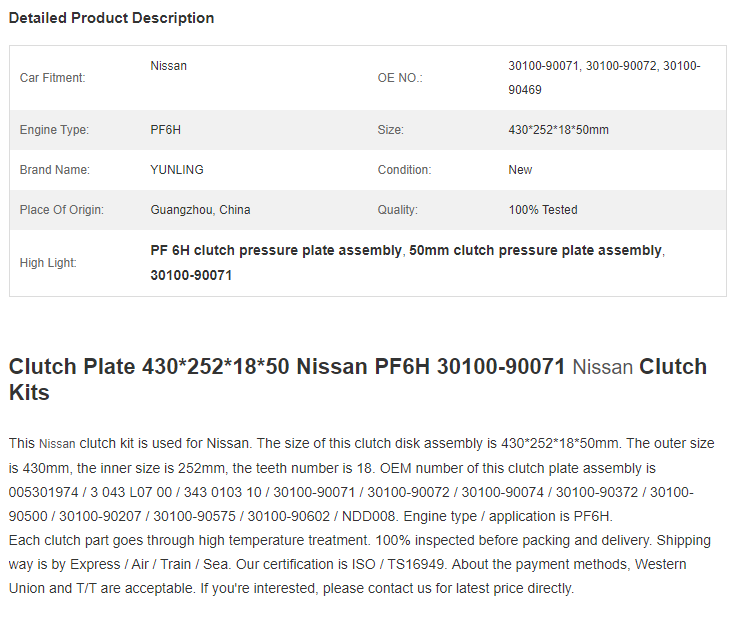Open the 30100-90071 highlight keyword
Viewport: 744px width, 635px height.
191,275
